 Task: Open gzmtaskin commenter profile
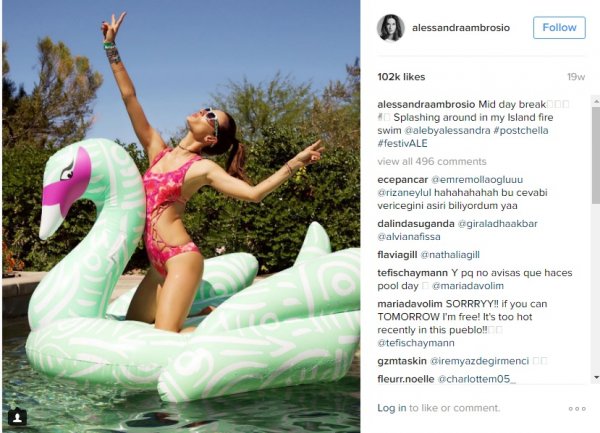(402, 361)
